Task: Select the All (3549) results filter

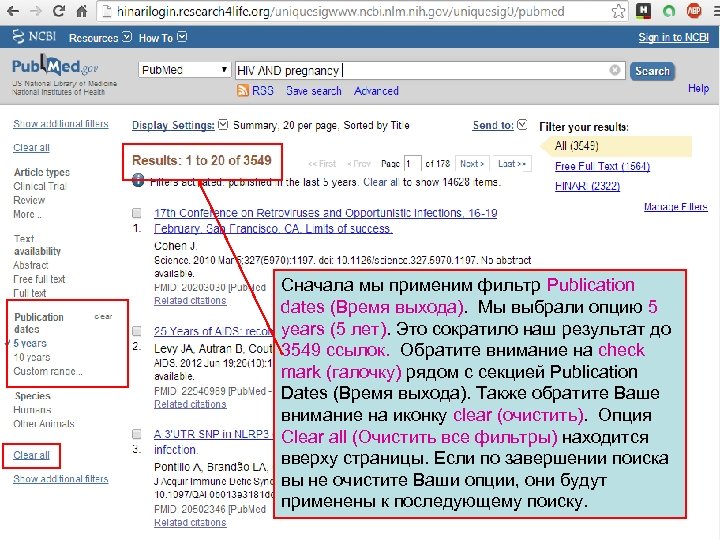Action: [576, 146]
